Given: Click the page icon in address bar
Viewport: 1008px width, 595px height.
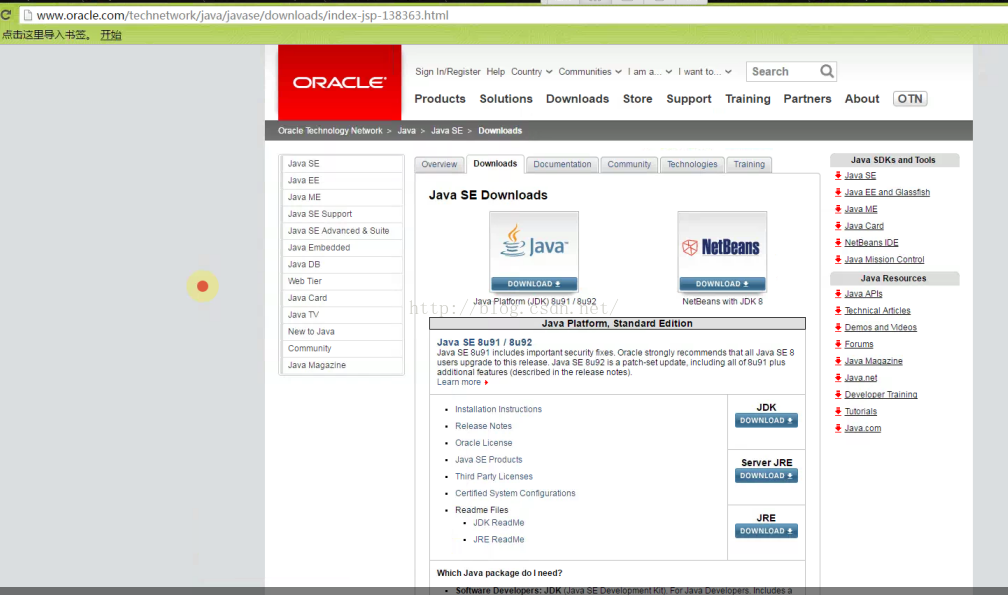Looking at the screenshot, I should click(x=28, y=15).
